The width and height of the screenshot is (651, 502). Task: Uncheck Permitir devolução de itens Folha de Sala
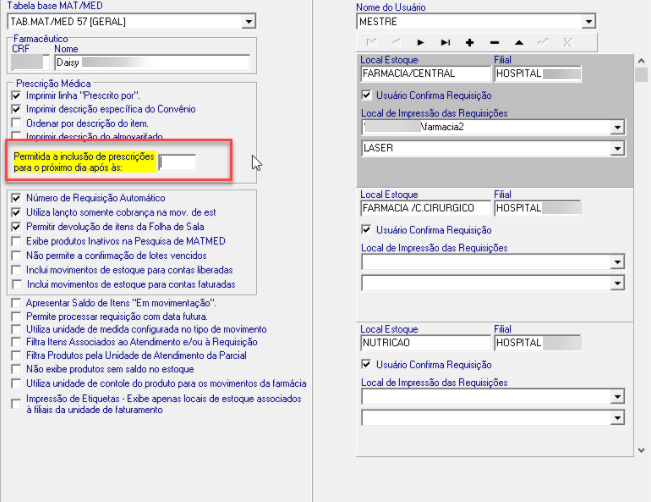coord(16,227)
